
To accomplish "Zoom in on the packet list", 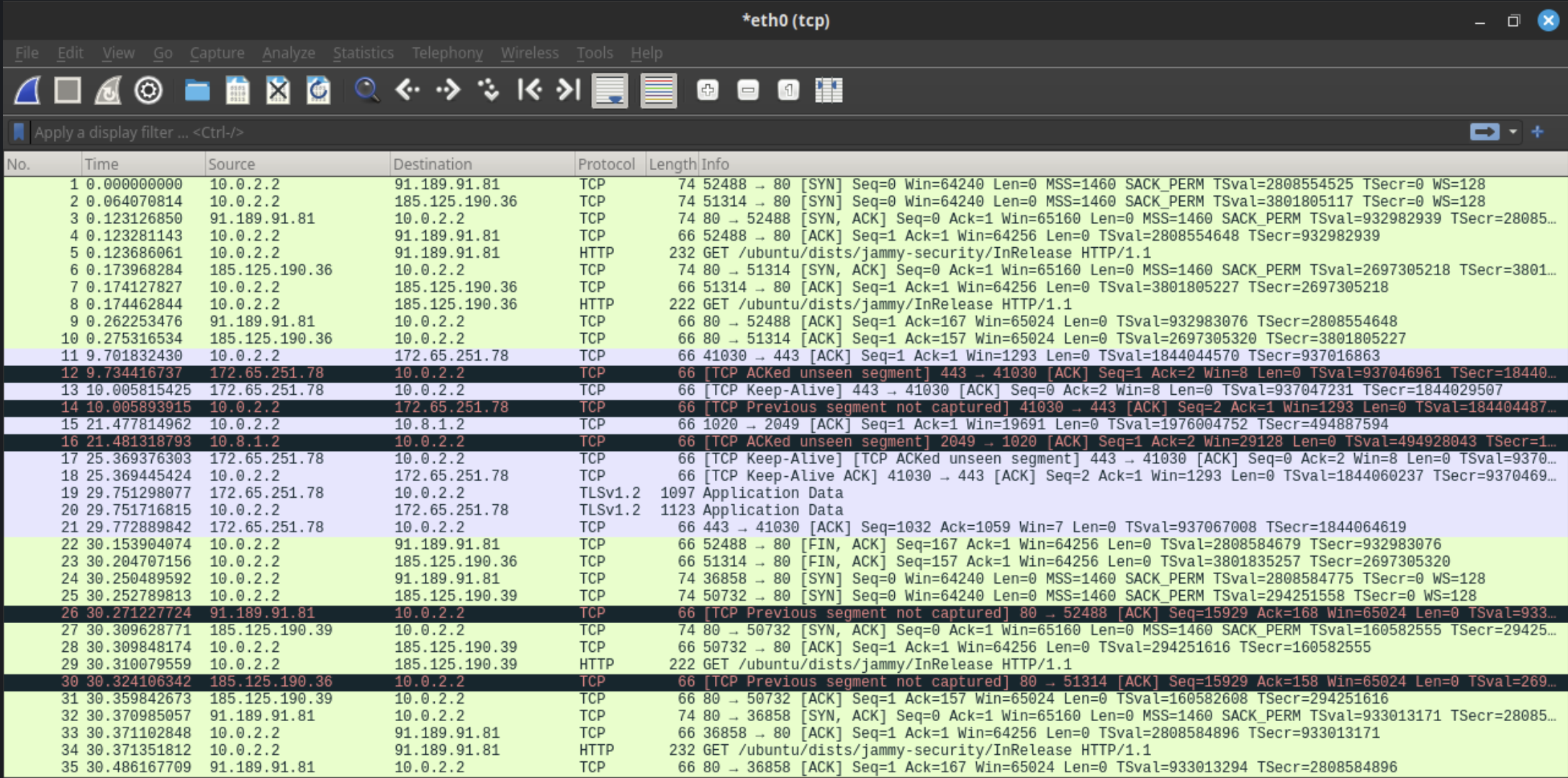I will [707, 90].
